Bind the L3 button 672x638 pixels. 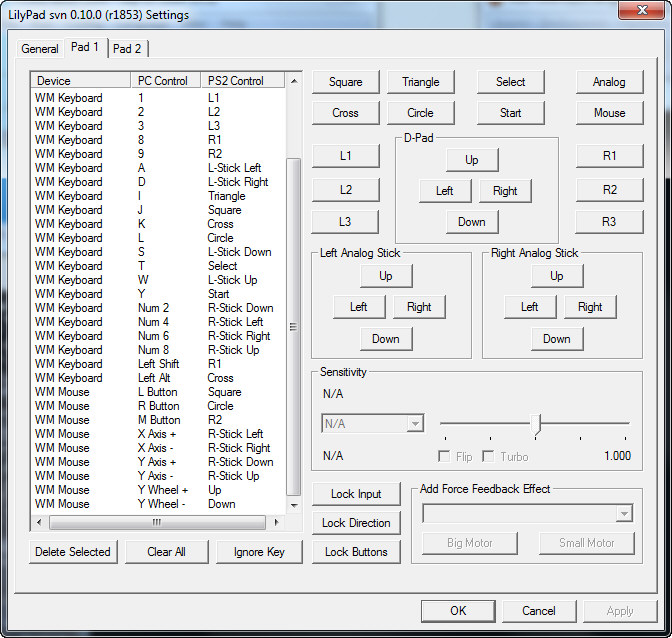[x=345, y=222]
